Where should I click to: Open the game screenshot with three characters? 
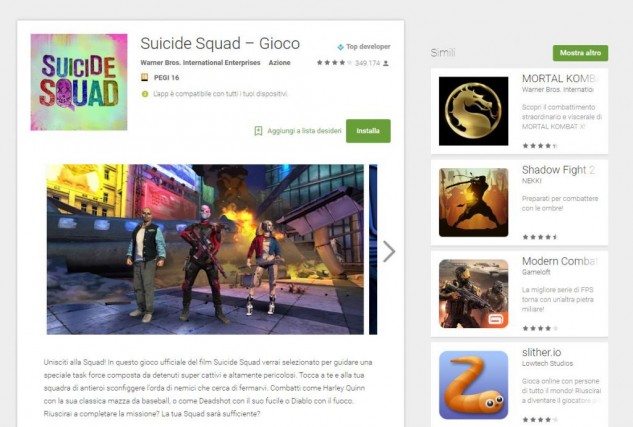[x=205, y=249]
